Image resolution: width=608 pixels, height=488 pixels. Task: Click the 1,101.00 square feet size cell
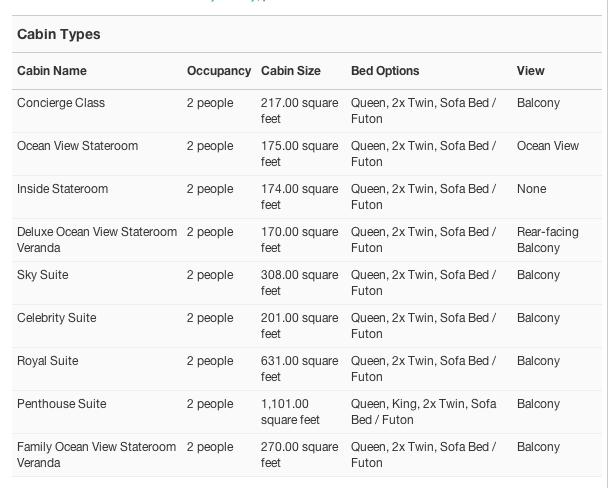[290, 412]
